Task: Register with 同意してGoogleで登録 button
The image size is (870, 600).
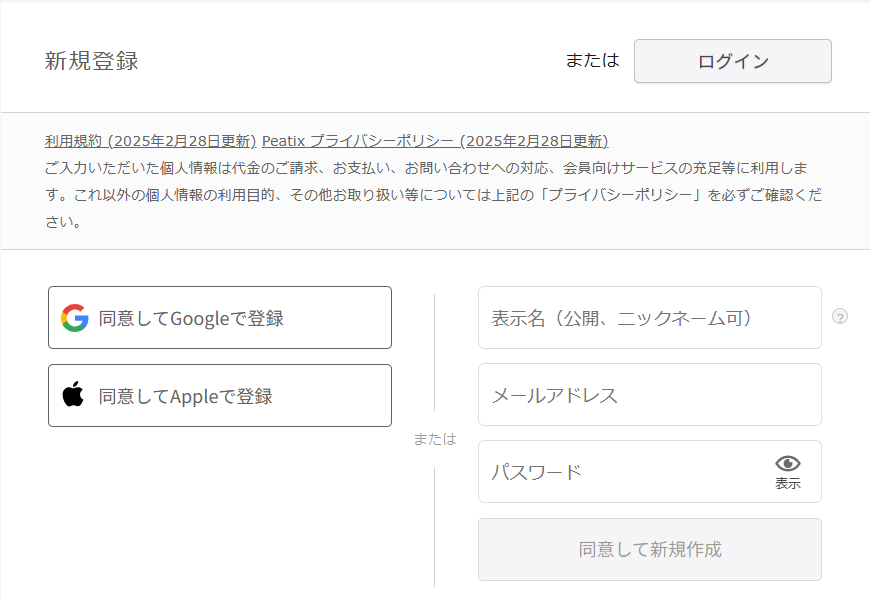Action: (220, 317)
